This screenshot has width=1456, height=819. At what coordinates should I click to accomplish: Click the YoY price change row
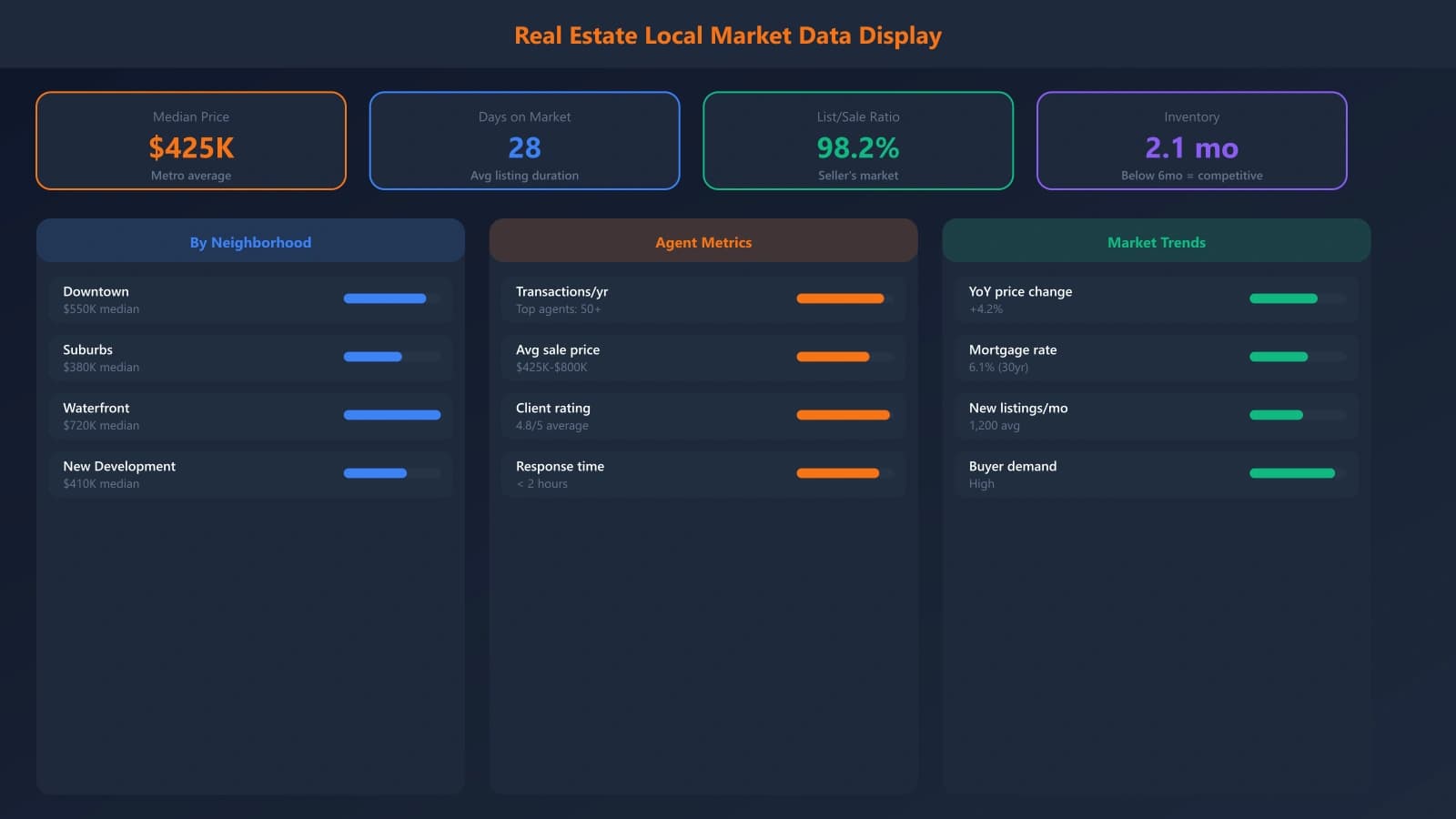coord(1156,298)
